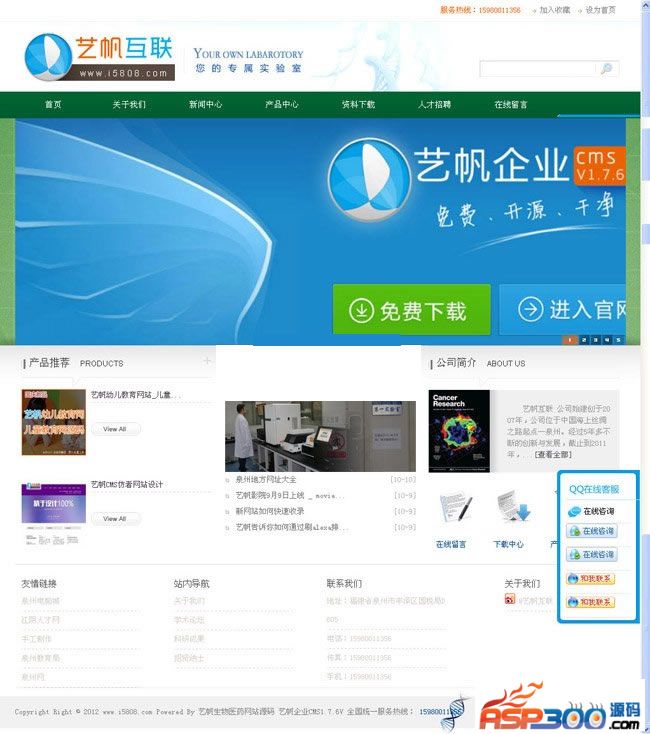
Task: Select banner slide indicator 5
Action: tap(619, 340)
